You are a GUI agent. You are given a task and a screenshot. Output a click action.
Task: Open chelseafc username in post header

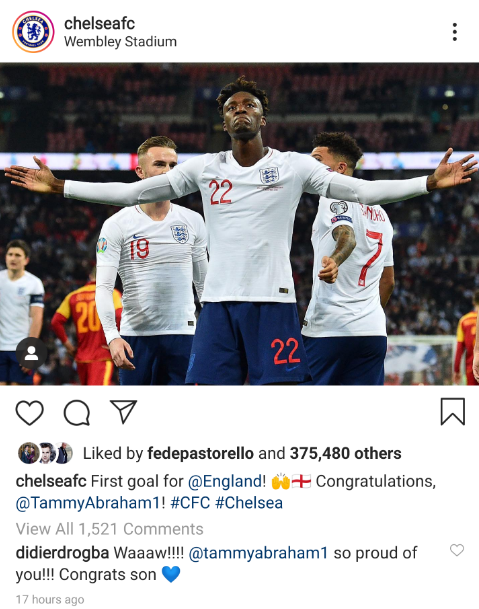[99, 23]
